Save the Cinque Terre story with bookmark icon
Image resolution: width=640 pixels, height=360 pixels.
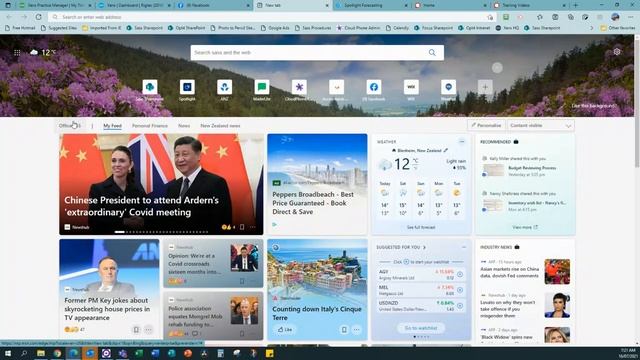click(344, 329)
